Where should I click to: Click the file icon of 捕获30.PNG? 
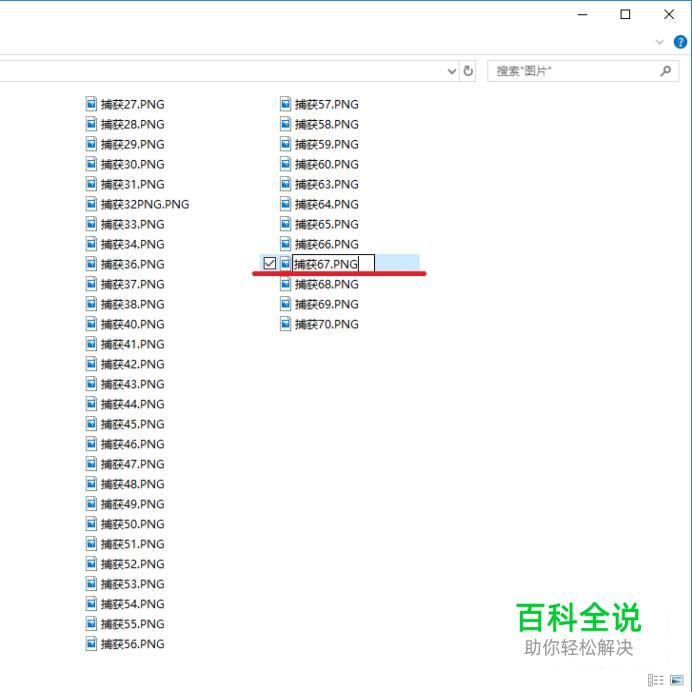91,164
